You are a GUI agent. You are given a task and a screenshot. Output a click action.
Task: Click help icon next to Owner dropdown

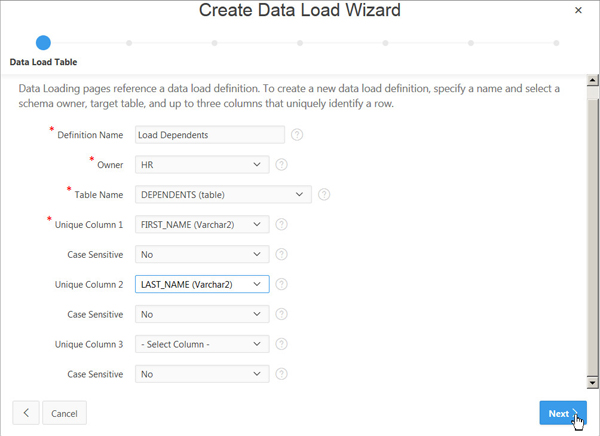(282, 164)
